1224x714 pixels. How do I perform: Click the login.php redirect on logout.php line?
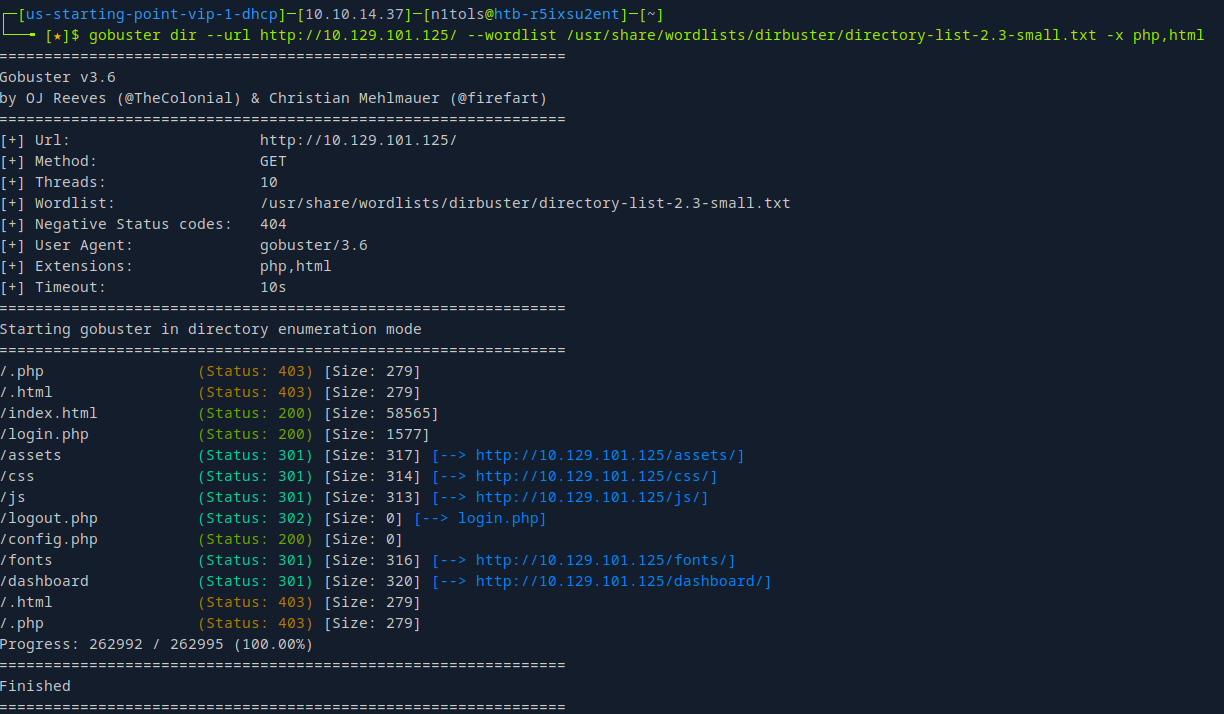click(x=498, y=518)
